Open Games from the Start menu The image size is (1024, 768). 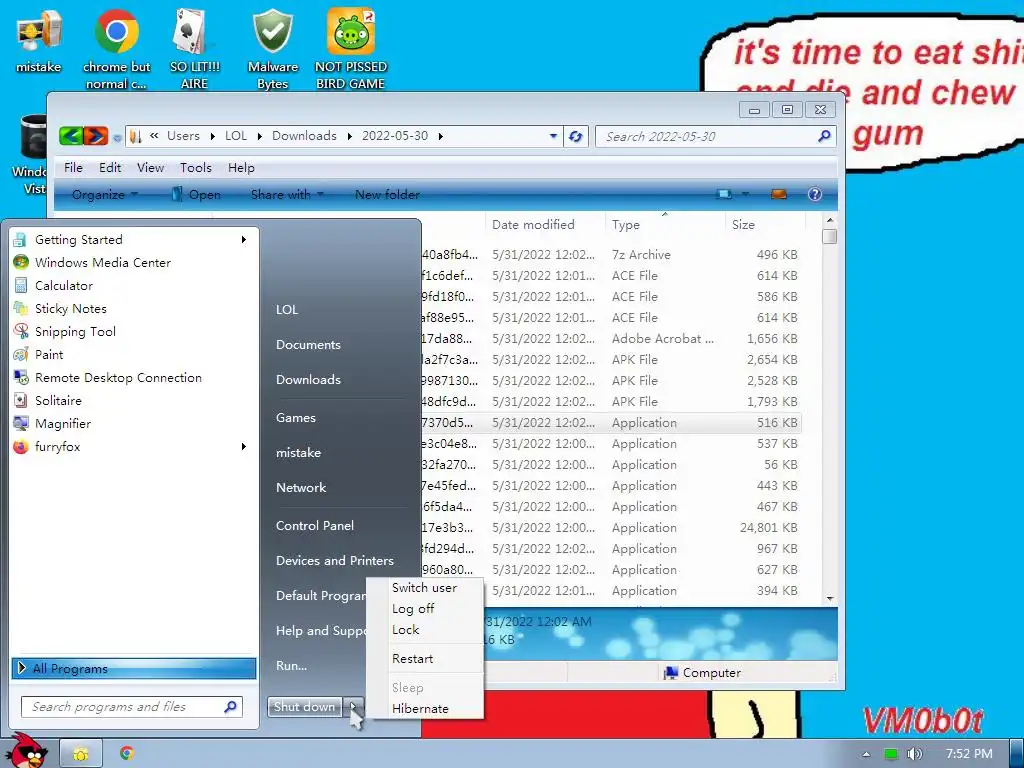[x=296, y=417]
